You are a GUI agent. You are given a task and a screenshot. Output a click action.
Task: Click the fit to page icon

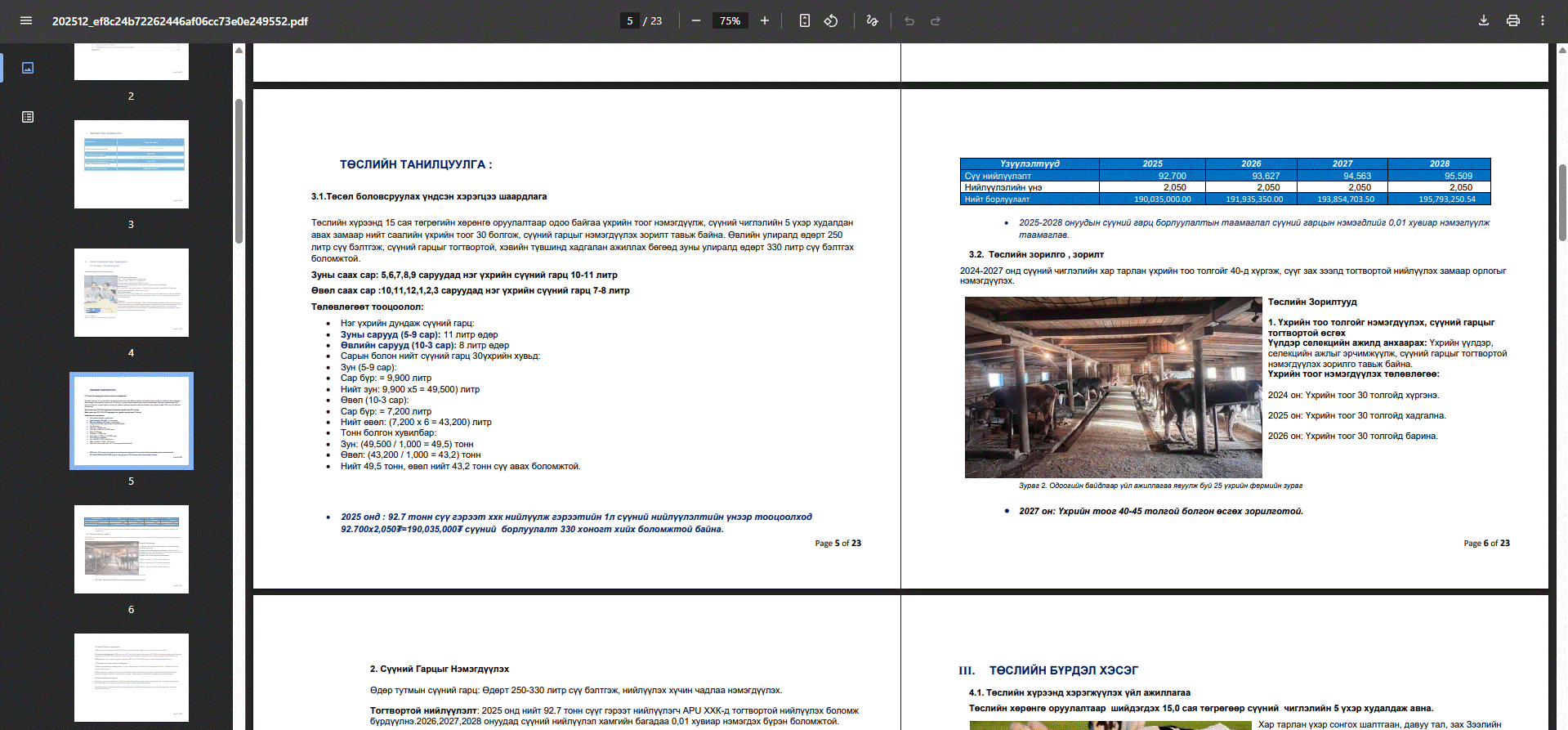coord(805,20)
